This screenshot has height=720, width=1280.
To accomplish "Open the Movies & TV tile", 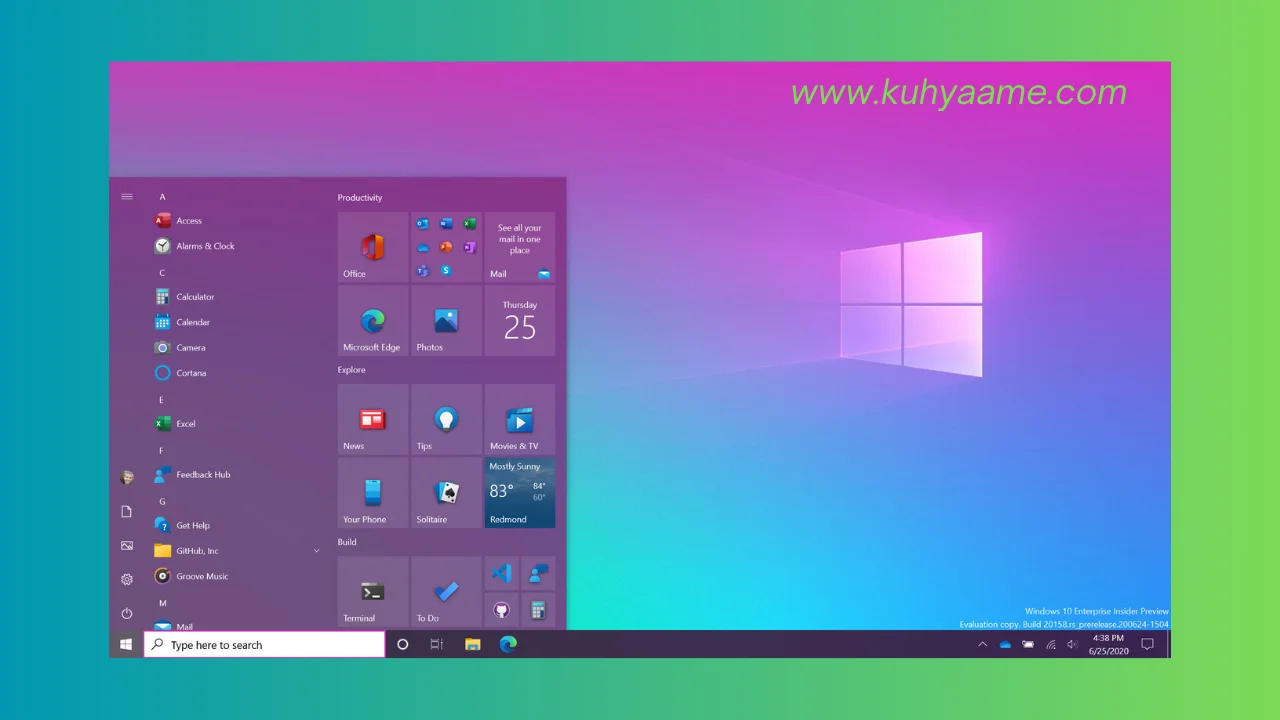I will (x=520, y=420).
